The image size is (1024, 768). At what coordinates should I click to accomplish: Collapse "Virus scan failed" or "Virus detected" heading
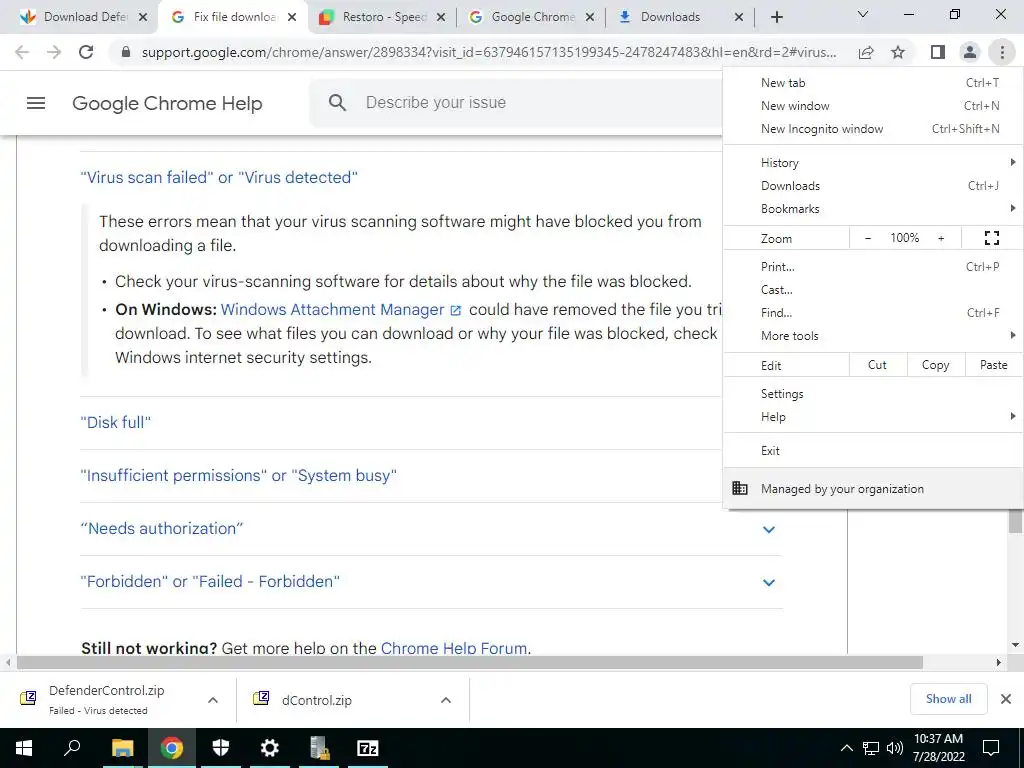219,178
